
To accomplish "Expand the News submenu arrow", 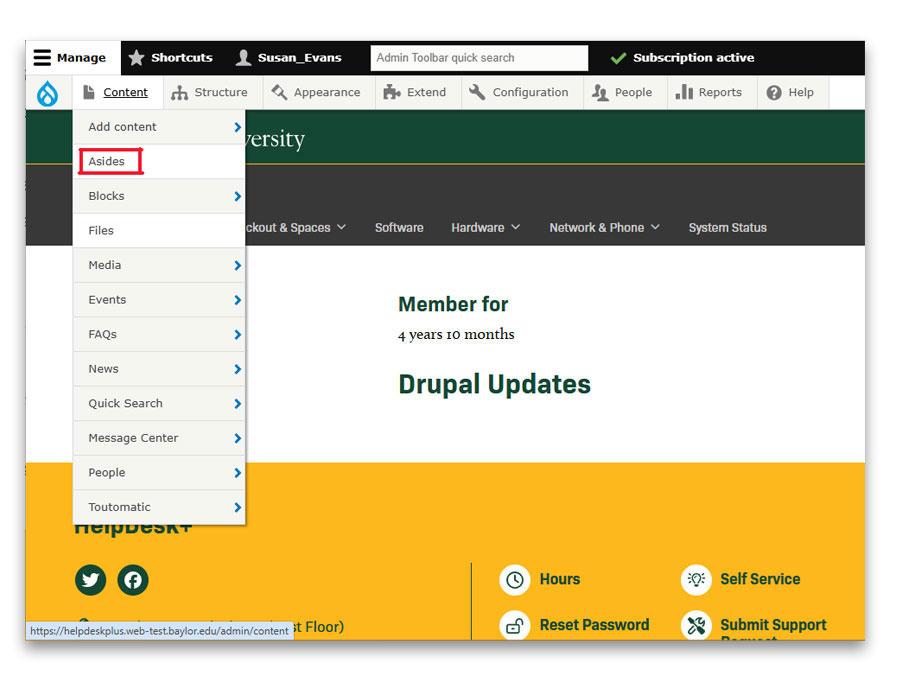I will point(238,369).
